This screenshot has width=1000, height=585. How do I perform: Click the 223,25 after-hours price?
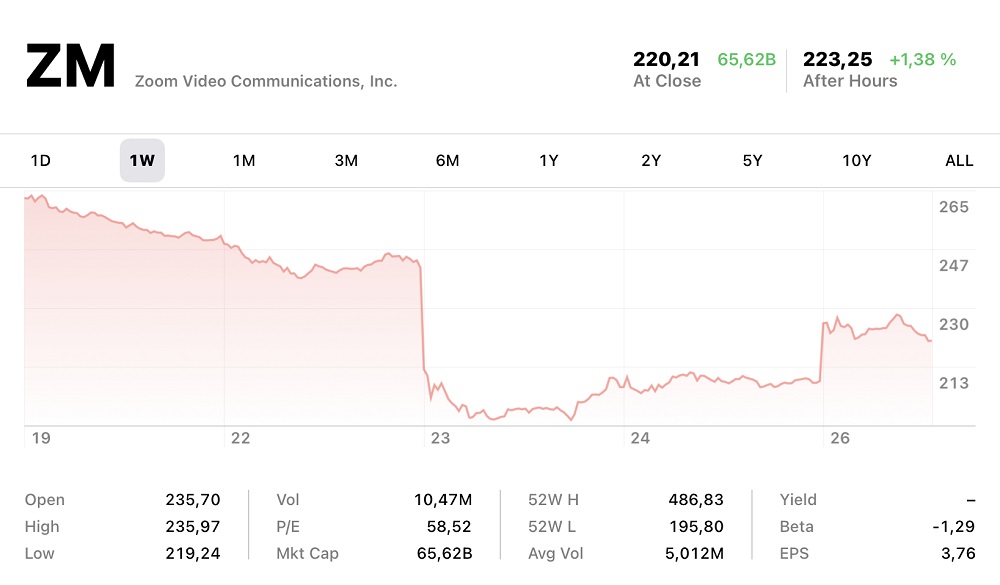pyautogui.click(x=837, y=60)
